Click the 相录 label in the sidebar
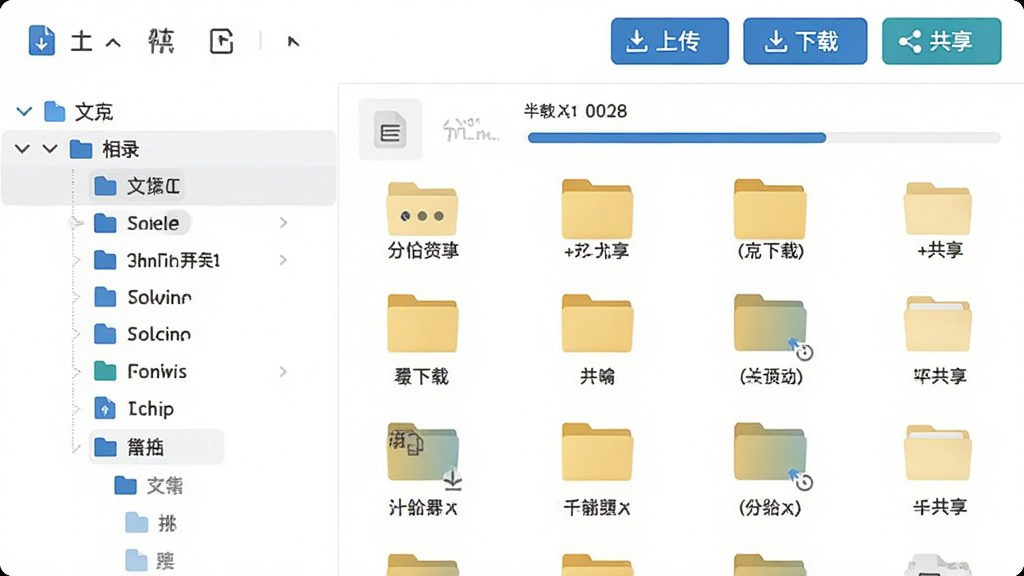The height and width of the screenshot is (576, 1024). click(121, 150)
